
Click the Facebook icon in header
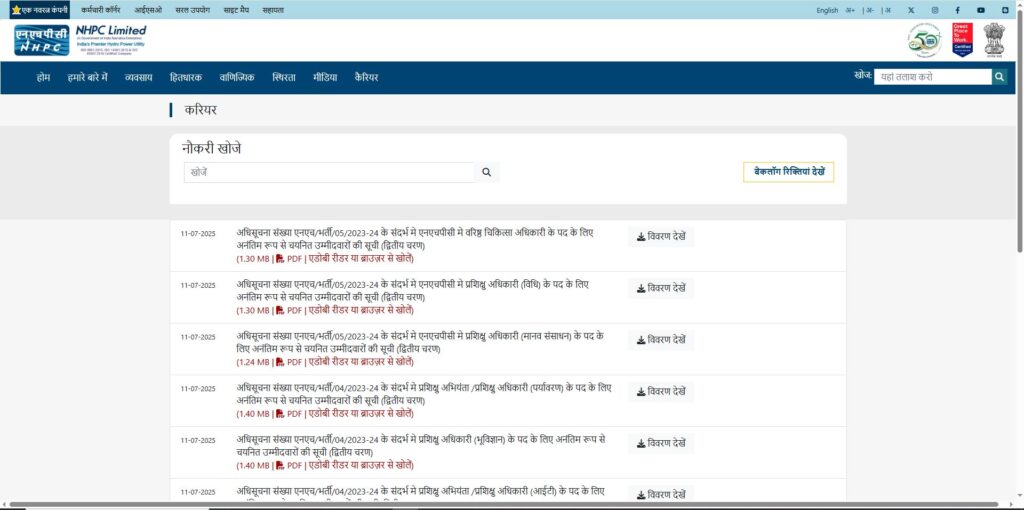coord(958,10)
